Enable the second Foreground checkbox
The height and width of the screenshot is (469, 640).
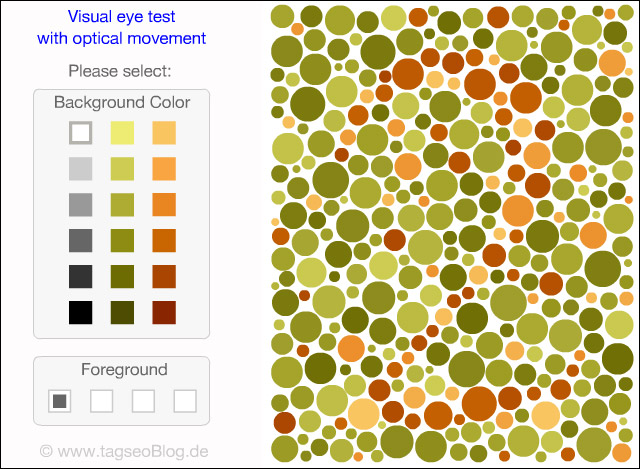coord(102,401)
